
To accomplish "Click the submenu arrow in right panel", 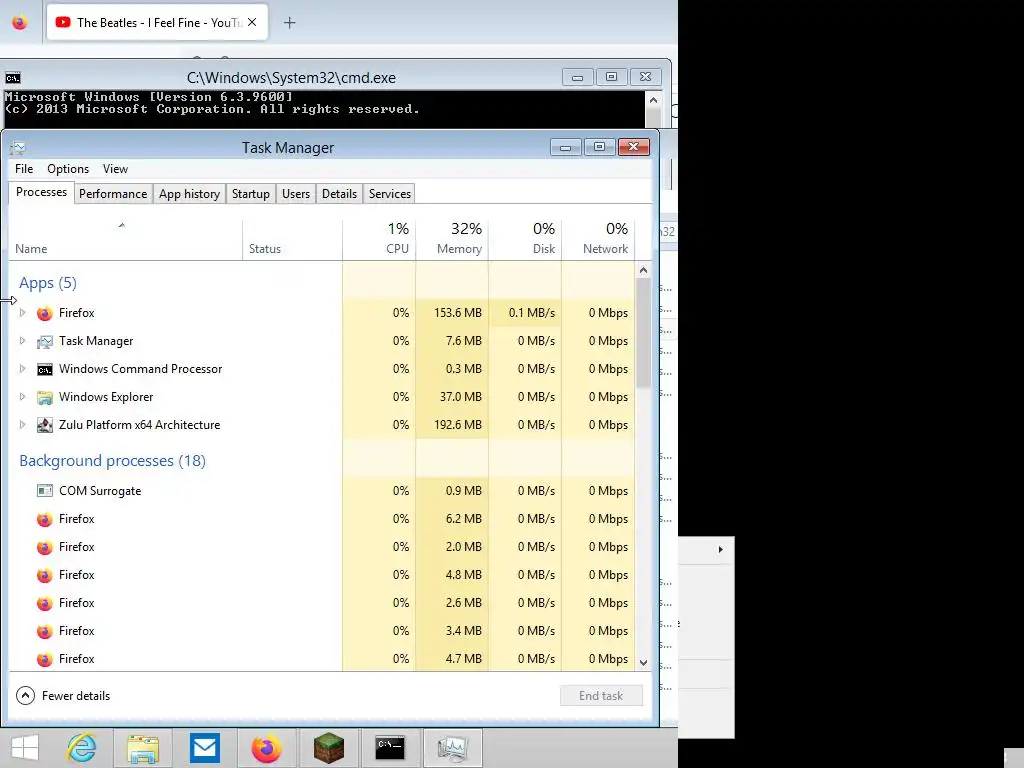I will [x=720, y=550].
